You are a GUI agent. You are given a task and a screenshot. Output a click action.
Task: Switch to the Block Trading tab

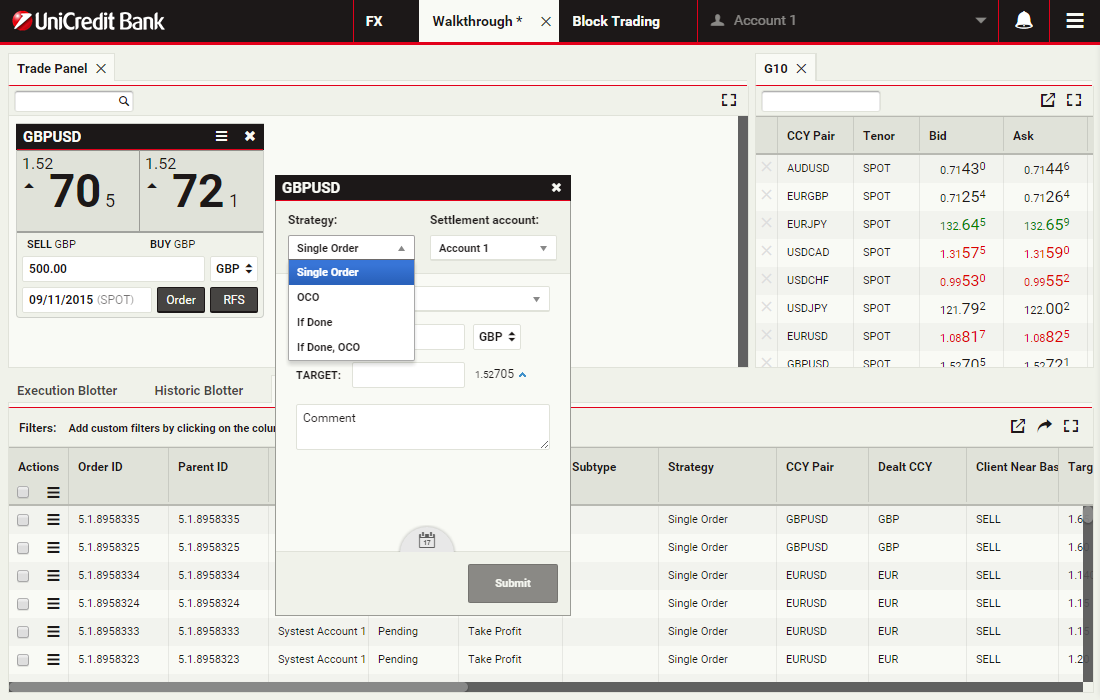click(x=616, y=21)
